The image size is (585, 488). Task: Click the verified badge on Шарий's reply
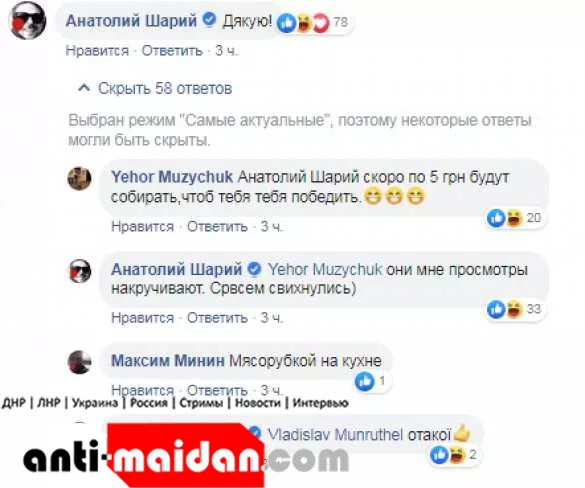[x=254, y=269]
